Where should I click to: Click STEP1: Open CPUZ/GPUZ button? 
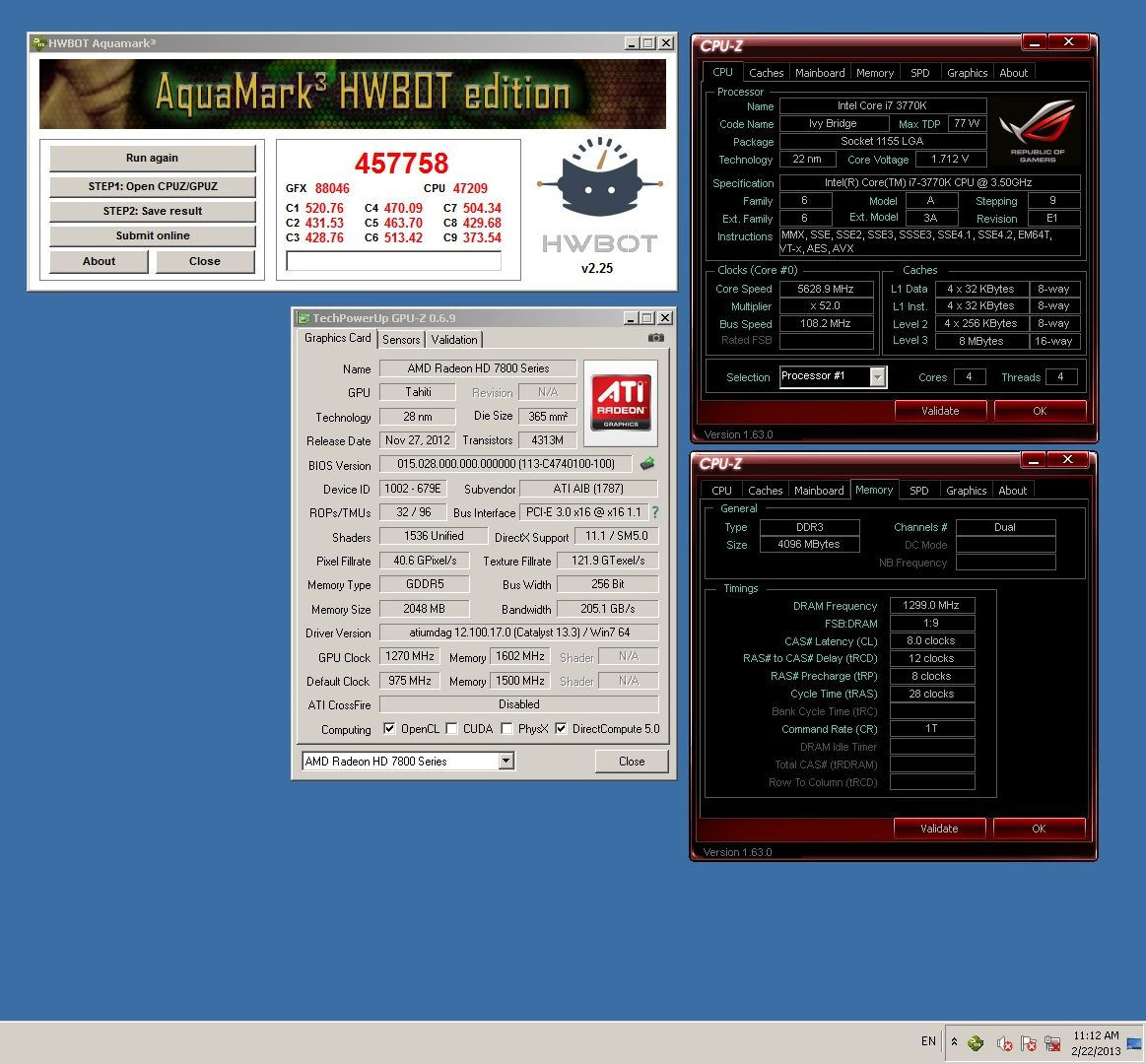152,186
